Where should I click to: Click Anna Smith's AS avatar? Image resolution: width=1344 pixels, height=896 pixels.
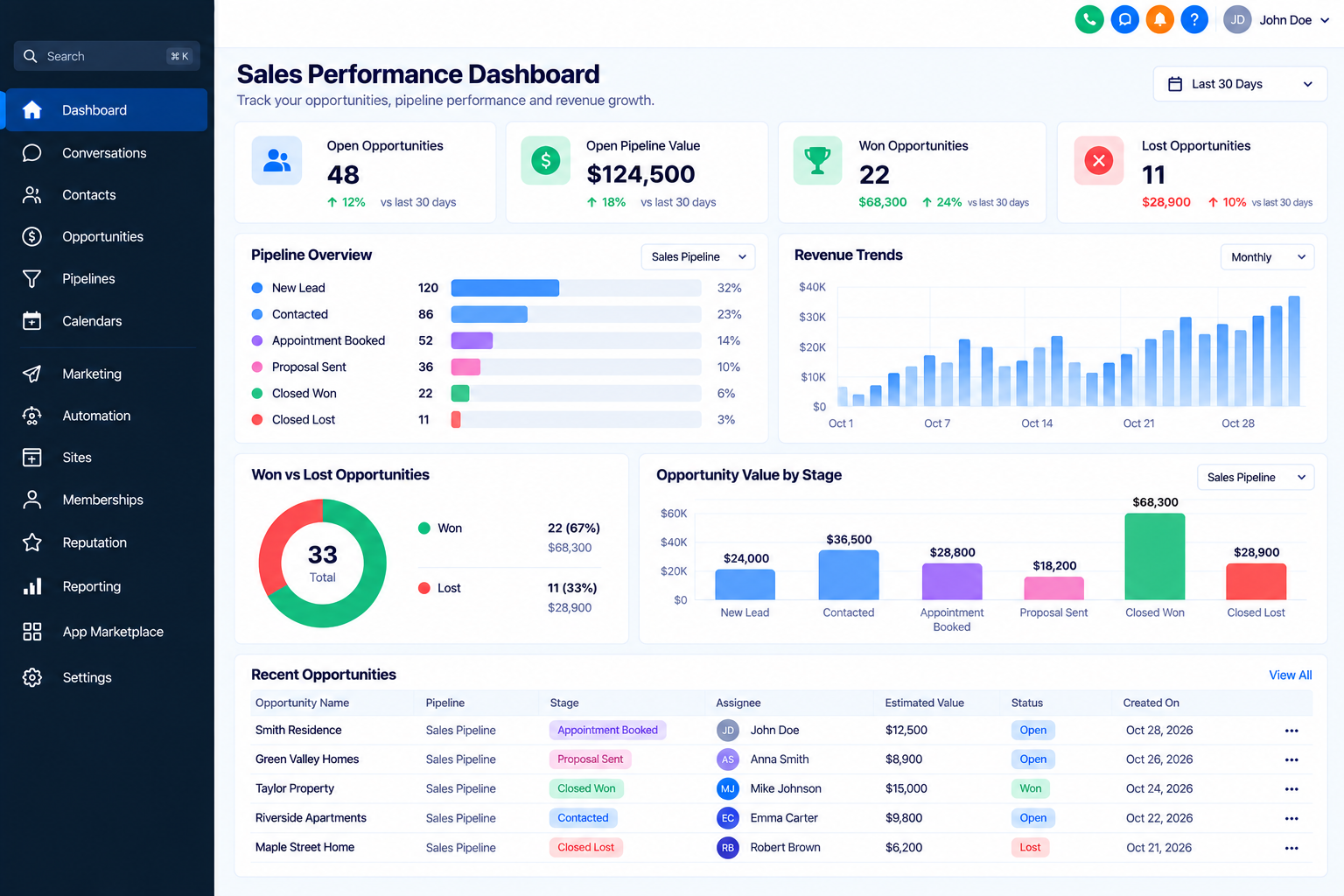pos(728,759)
